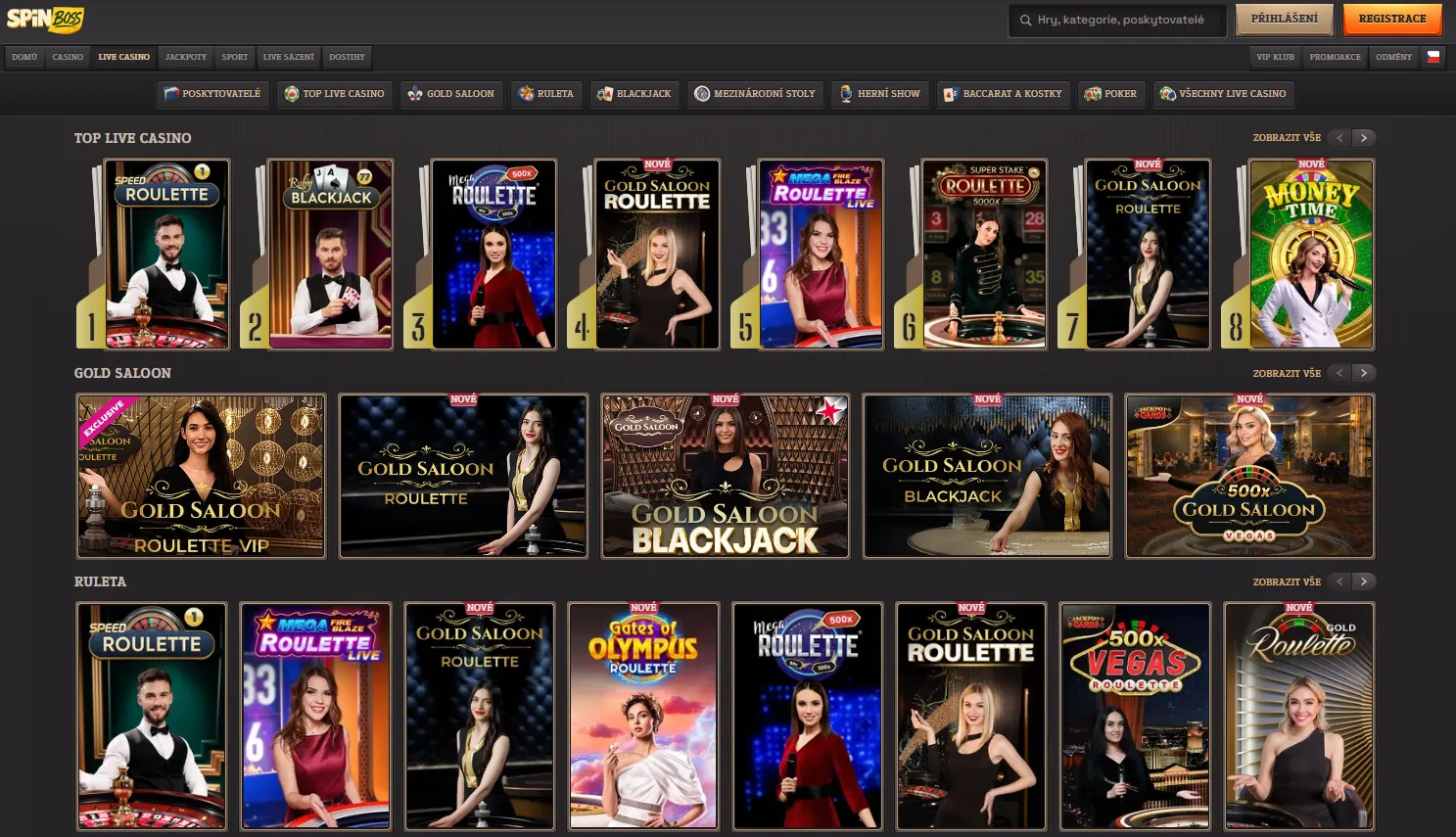Open the Live Sázení tab

tap(289, 57)
